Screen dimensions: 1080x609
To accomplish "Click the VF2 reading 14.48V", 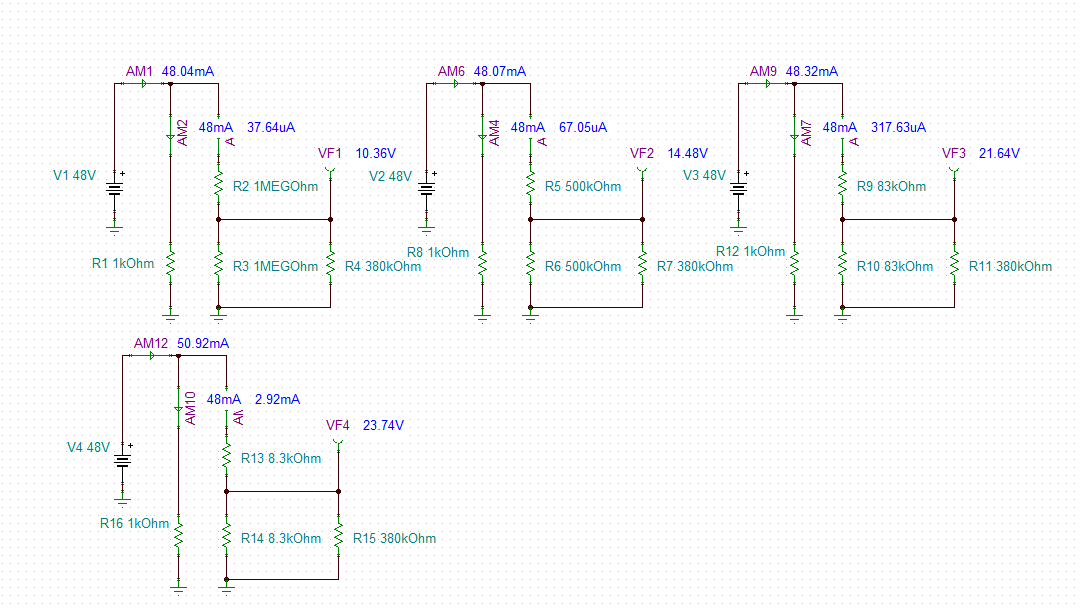I will [x=688, y=154].
